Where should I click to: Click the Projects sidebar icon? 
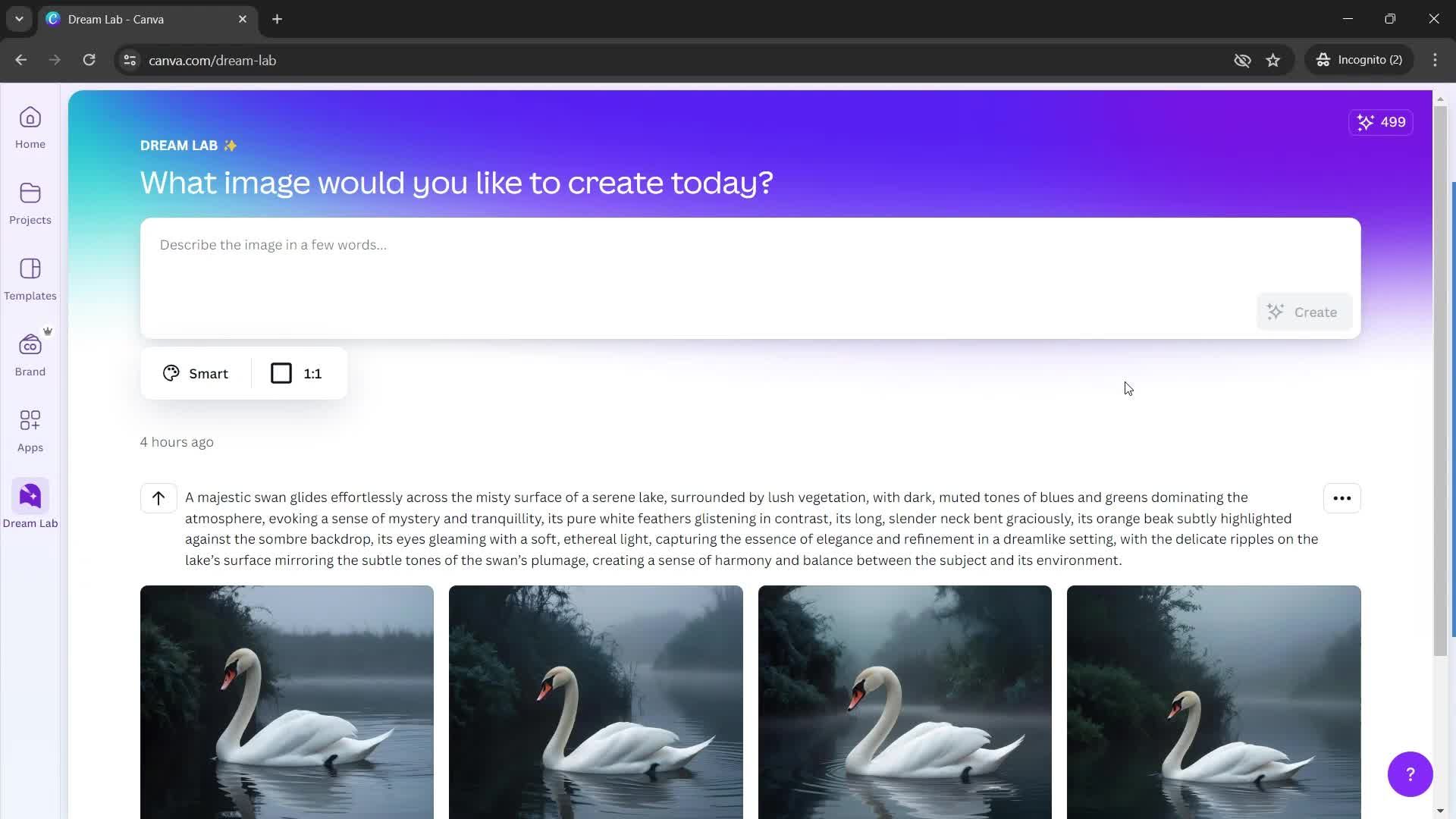click(x=30, y=201)
